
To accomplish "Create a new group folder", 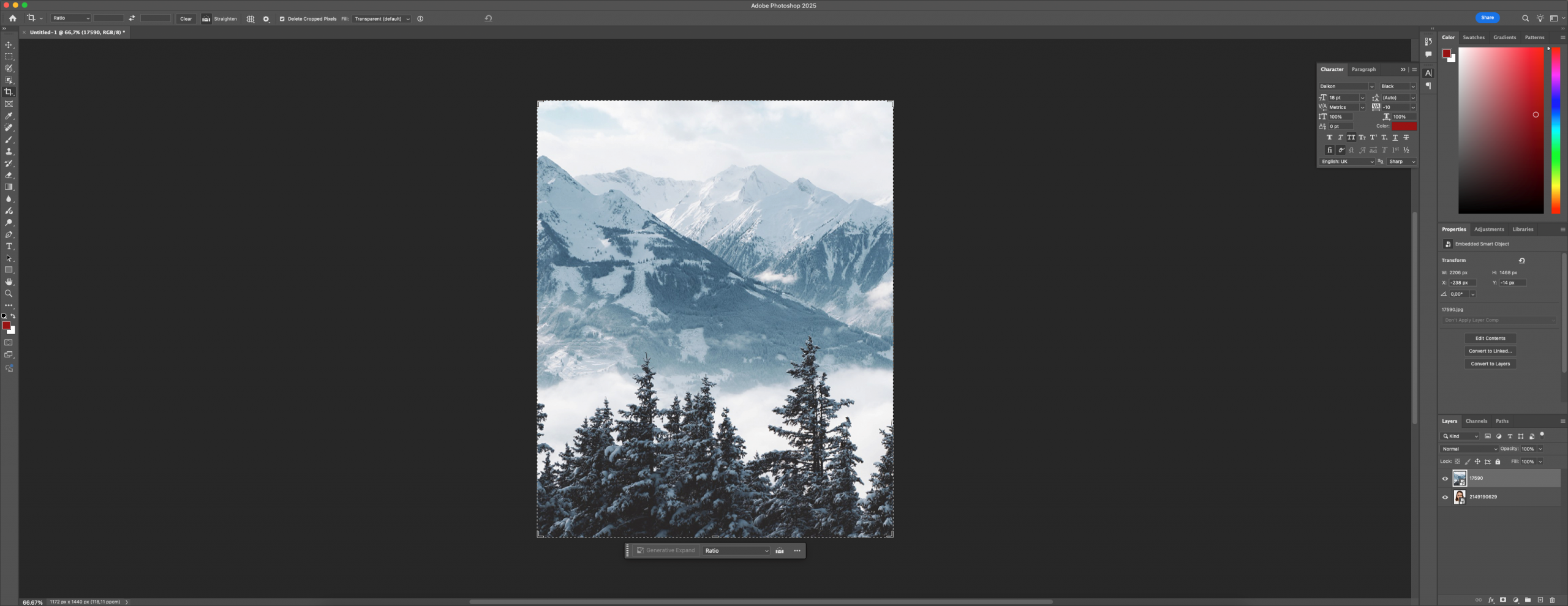I will 1528,600.
